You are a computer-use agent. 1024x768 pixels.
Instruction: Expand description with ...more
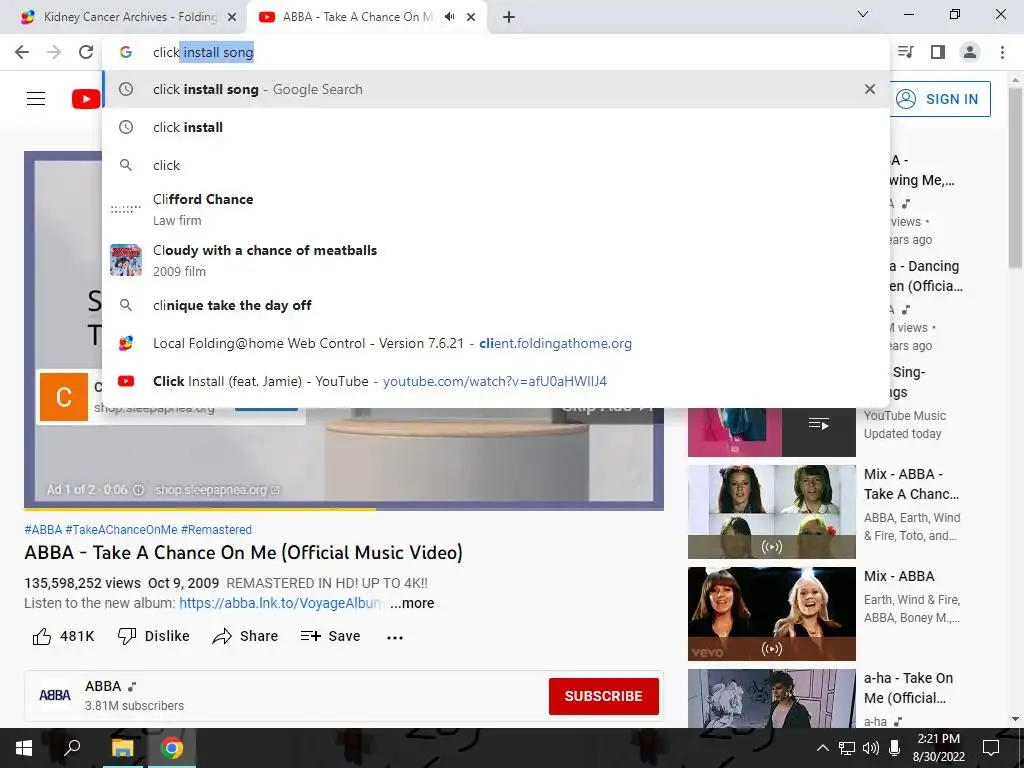coord(412,603)
